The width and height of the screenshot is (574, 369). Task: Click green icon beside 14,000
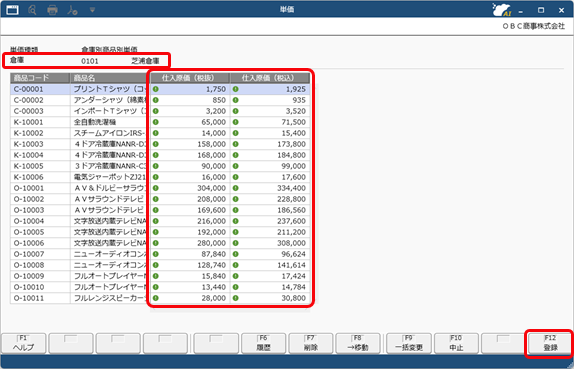tap(156, 133)
